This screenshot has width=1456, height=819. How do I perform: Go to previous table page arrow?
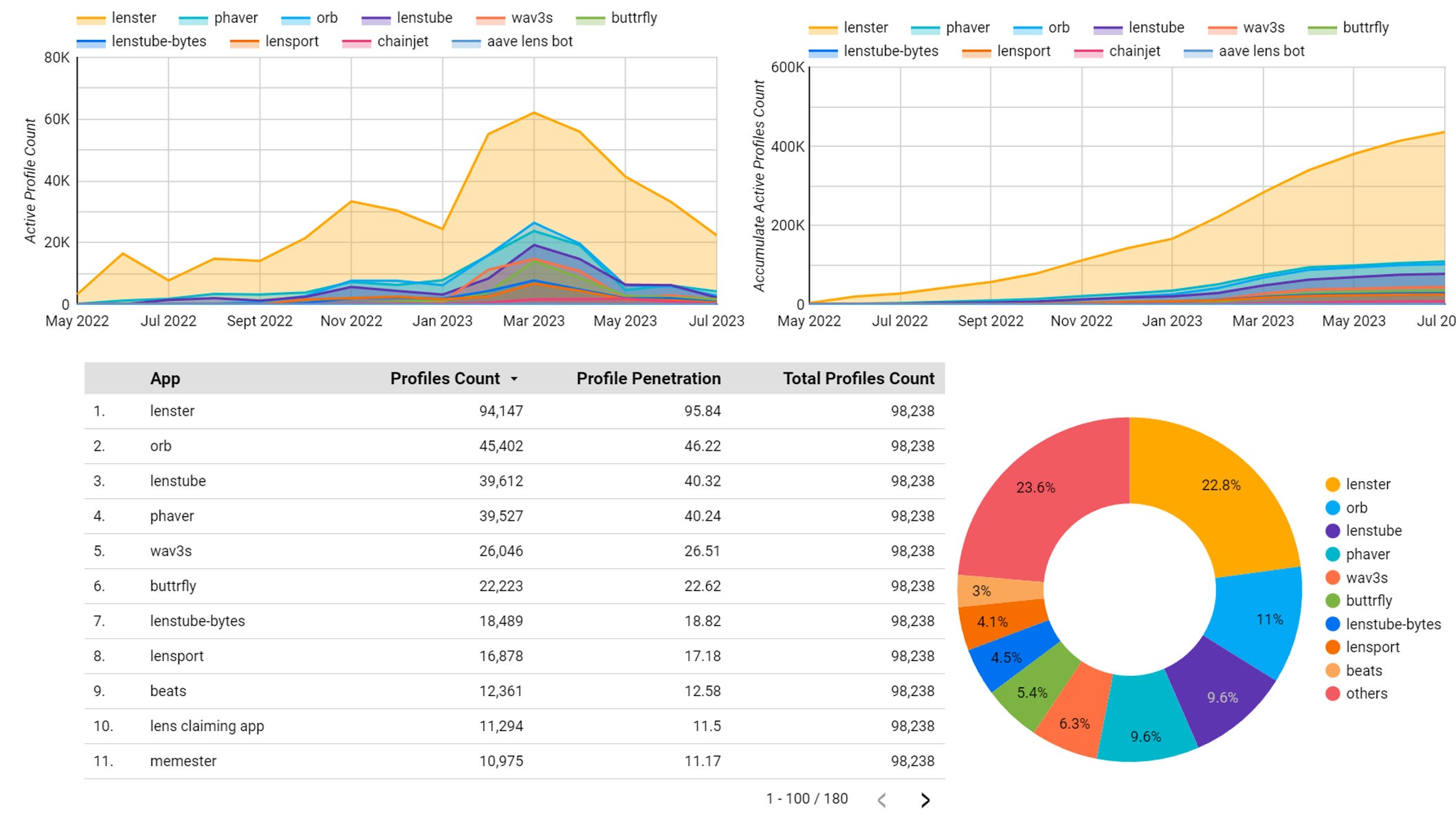coord(882,800)
